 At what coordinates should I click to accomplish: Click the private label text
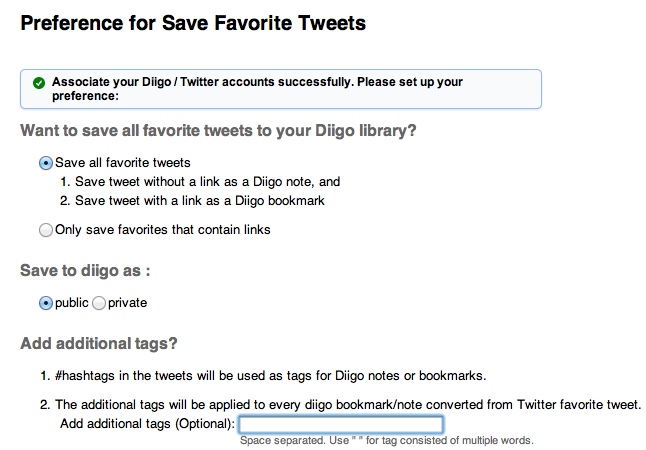(x=127, y=303)
